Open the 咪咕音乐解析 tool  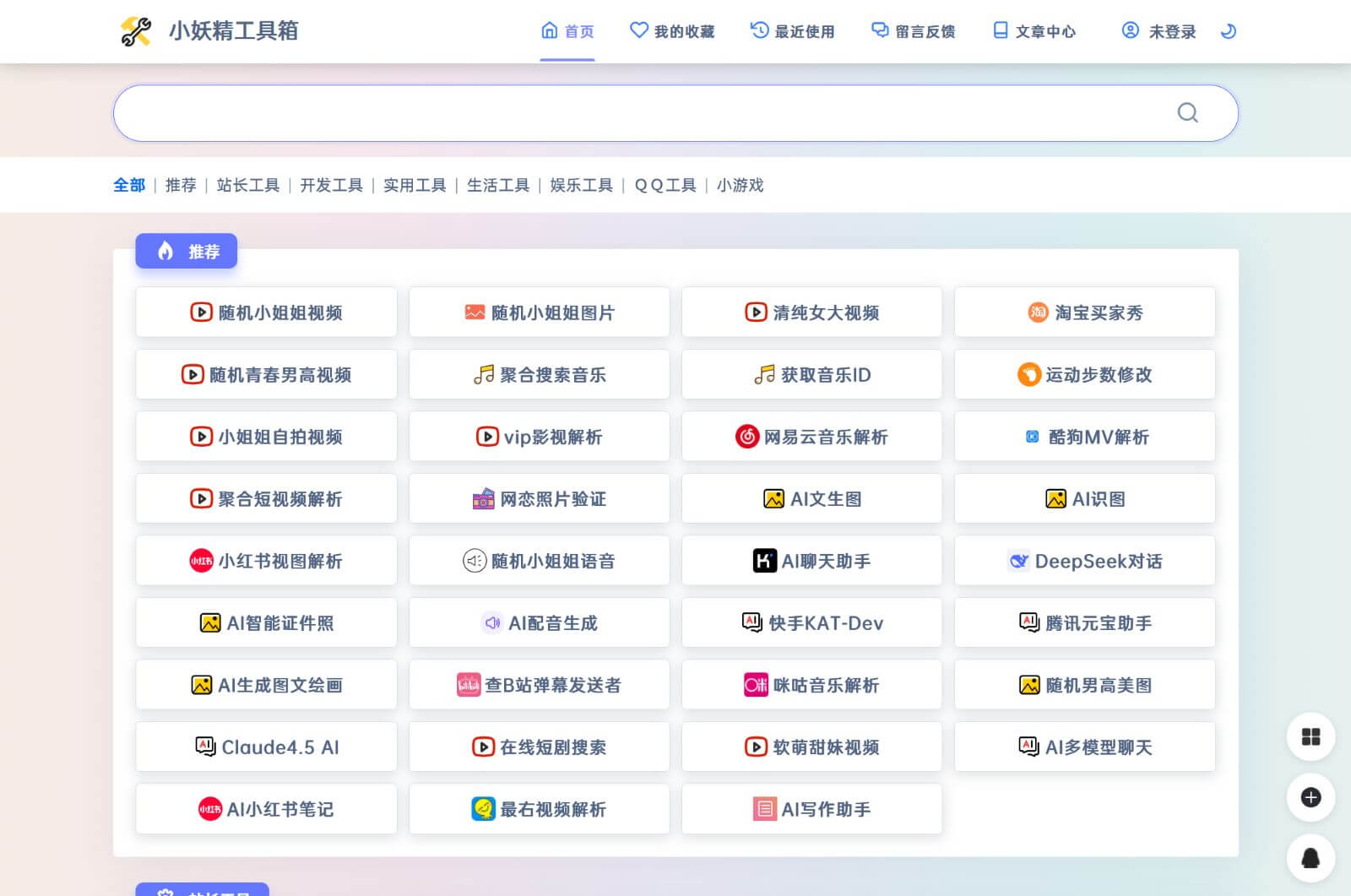point(811,685)
